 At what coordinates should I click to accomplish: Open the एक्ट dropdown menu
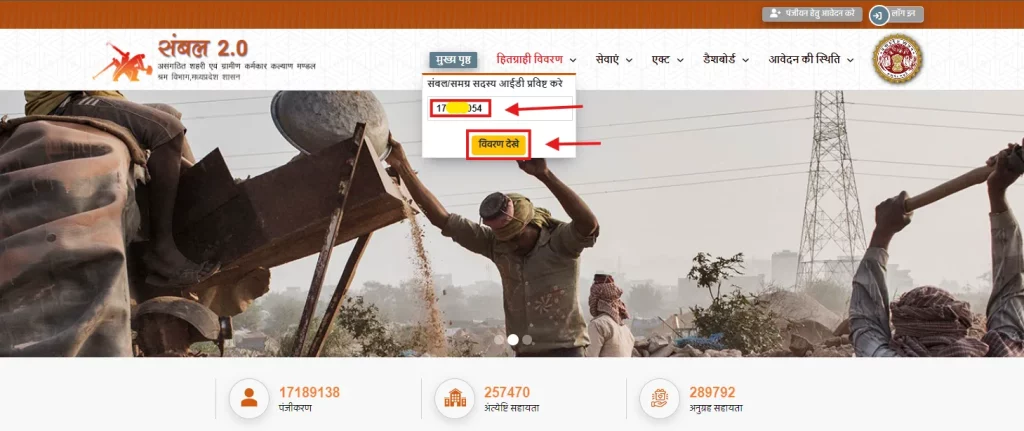coord(667,60)
